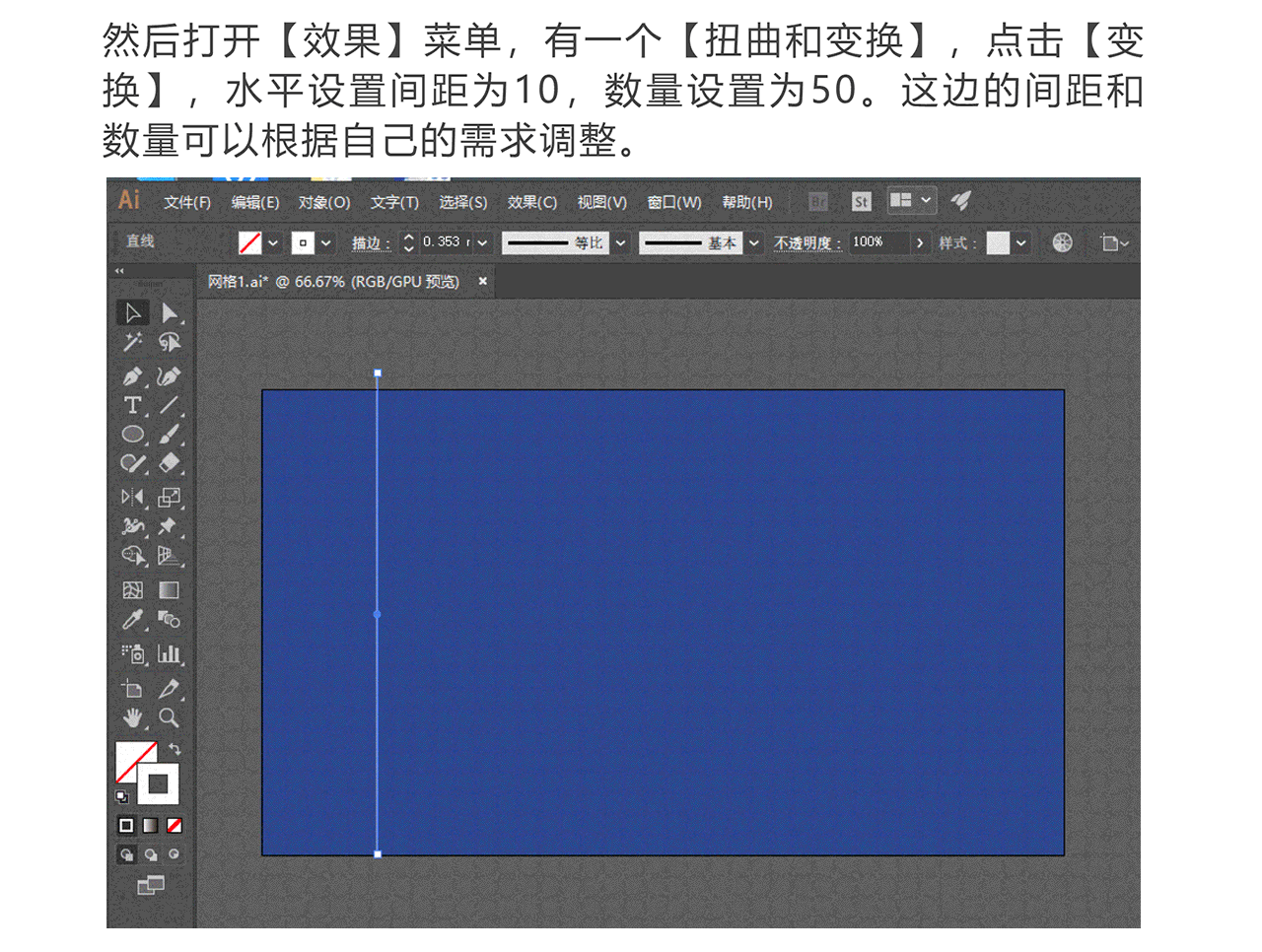Select the Gradient tool
Screen dimensions: 1262x952
(x=170, y=590)
